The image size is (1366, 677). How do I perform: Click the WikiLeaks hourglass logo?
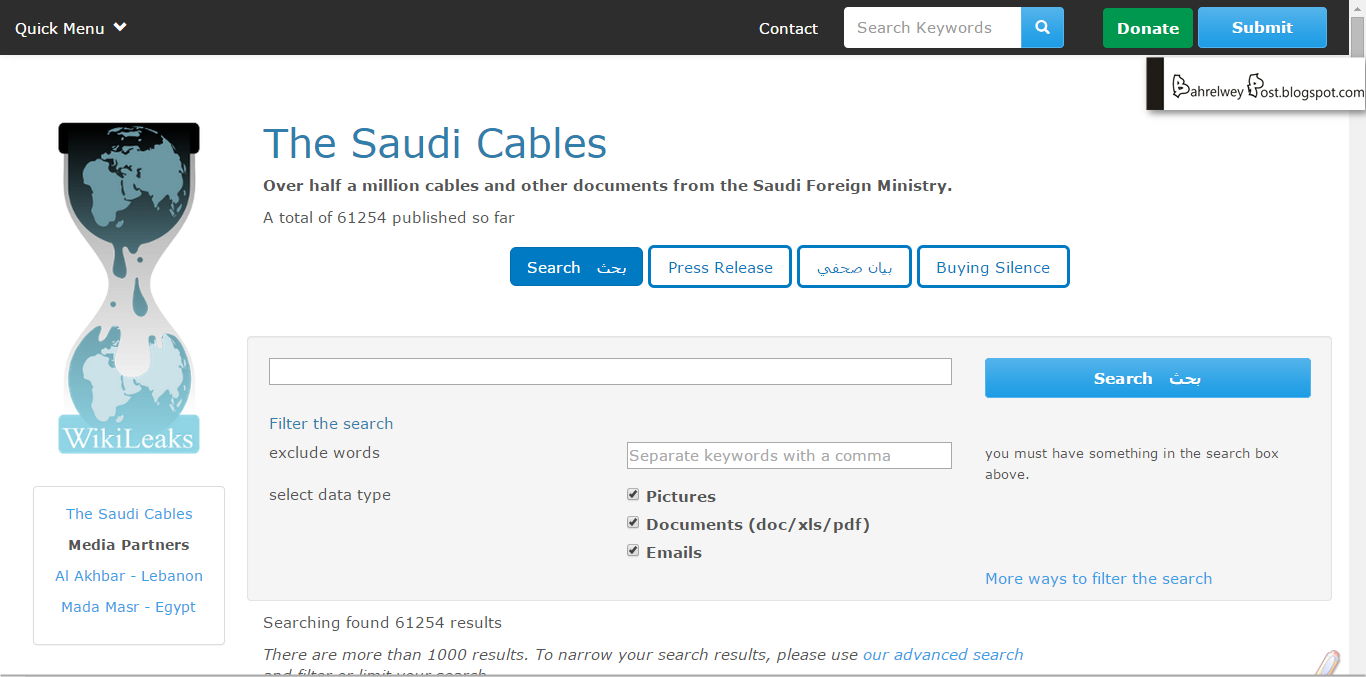129,288
